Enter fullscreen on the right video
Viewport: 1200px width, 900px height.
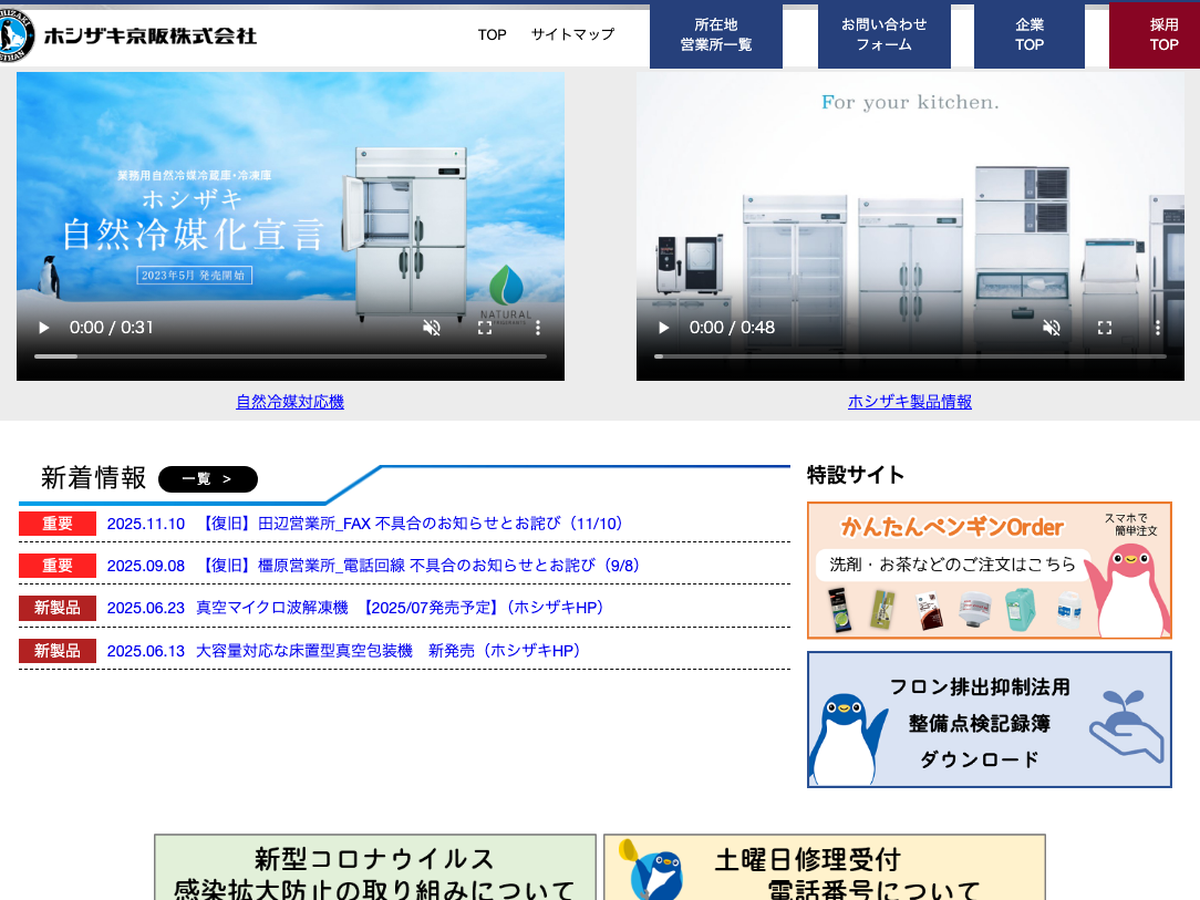(1105, 328)
